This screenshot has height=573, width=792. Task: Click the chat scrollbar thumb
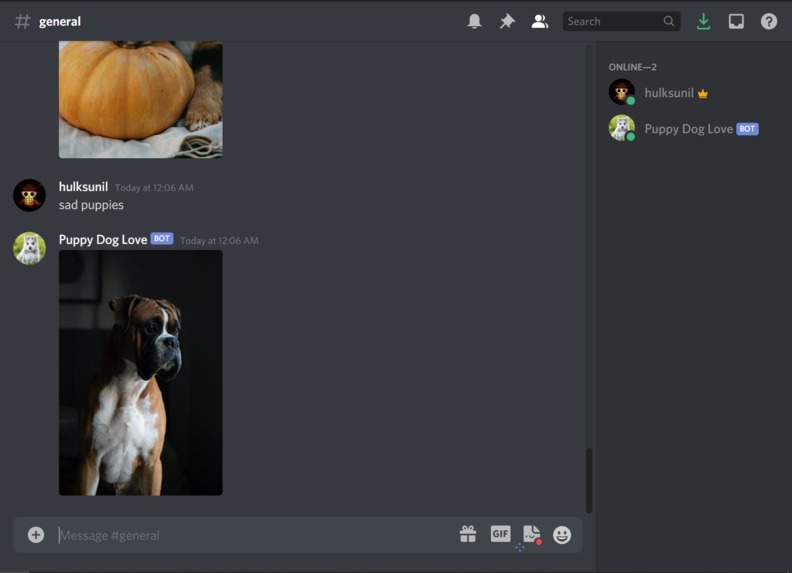pyautogui.click(x=588, y=480)
